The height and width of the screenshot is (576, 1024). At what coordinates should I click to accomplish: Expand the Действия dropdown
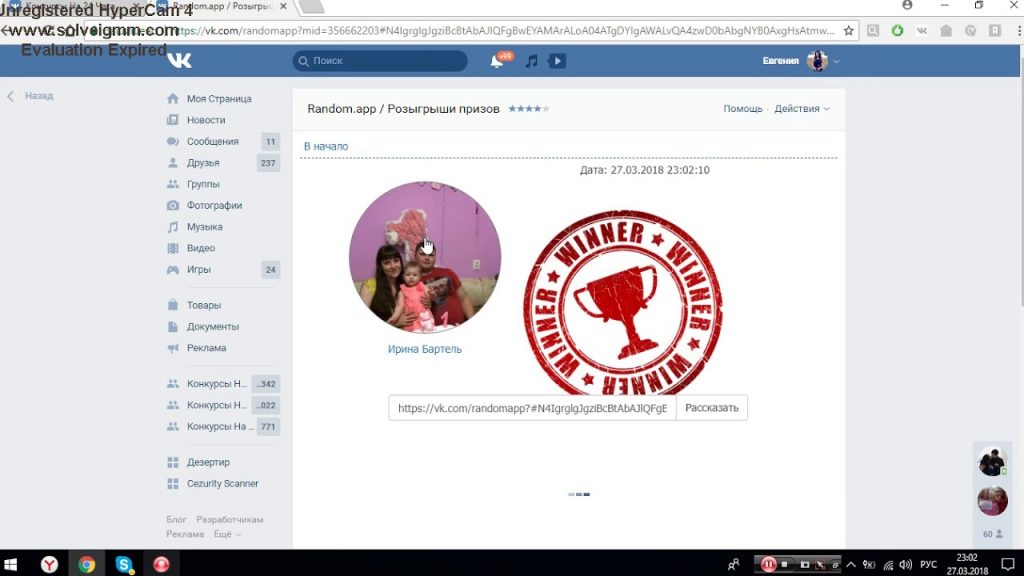click(801, 109)
